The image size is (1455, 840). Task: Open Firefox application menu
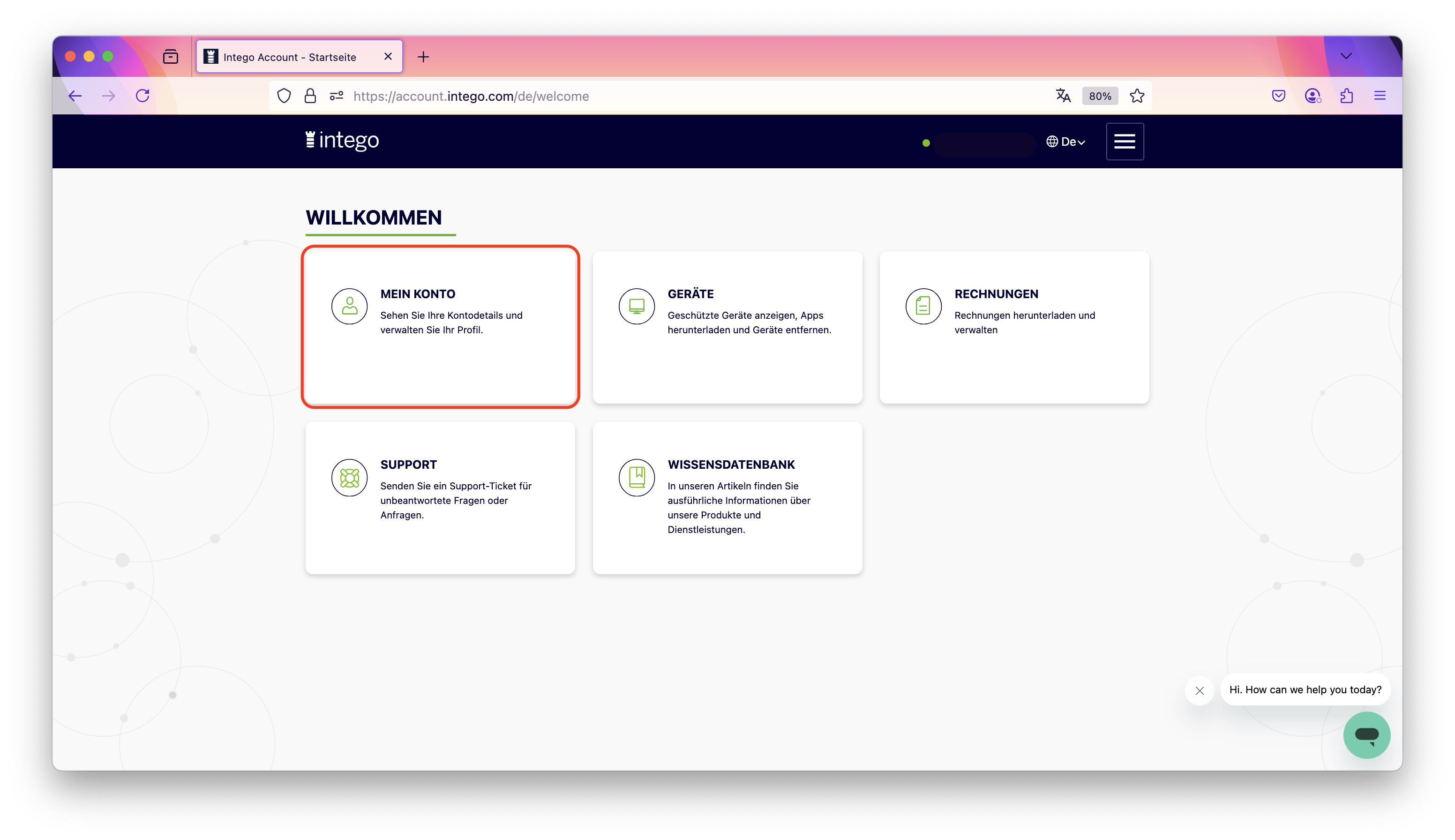click(1380, 96)
